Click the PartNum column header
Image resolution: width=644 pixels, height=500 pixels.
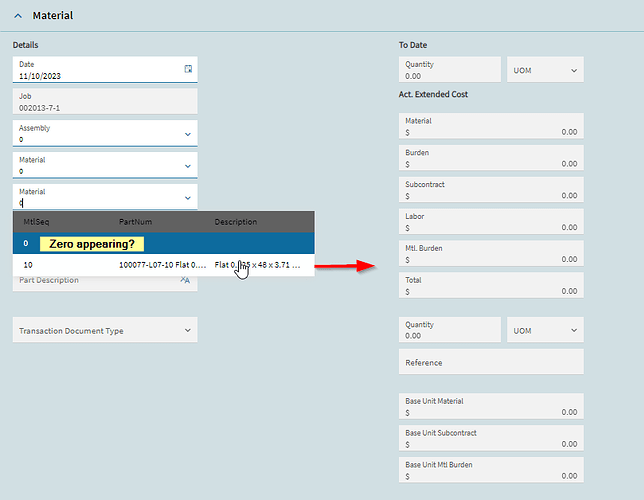tap(136, 222)
